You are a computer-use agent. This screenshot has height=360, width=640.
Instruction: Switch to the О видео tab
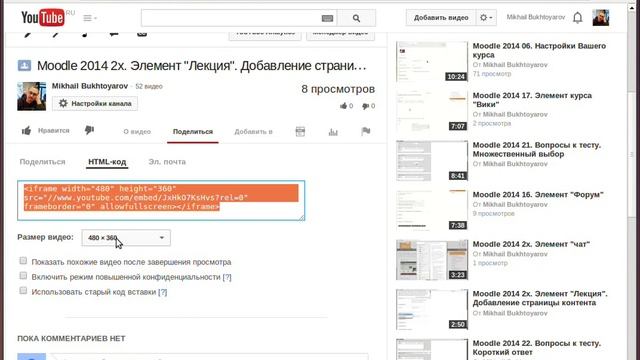(x=137, y=131)
